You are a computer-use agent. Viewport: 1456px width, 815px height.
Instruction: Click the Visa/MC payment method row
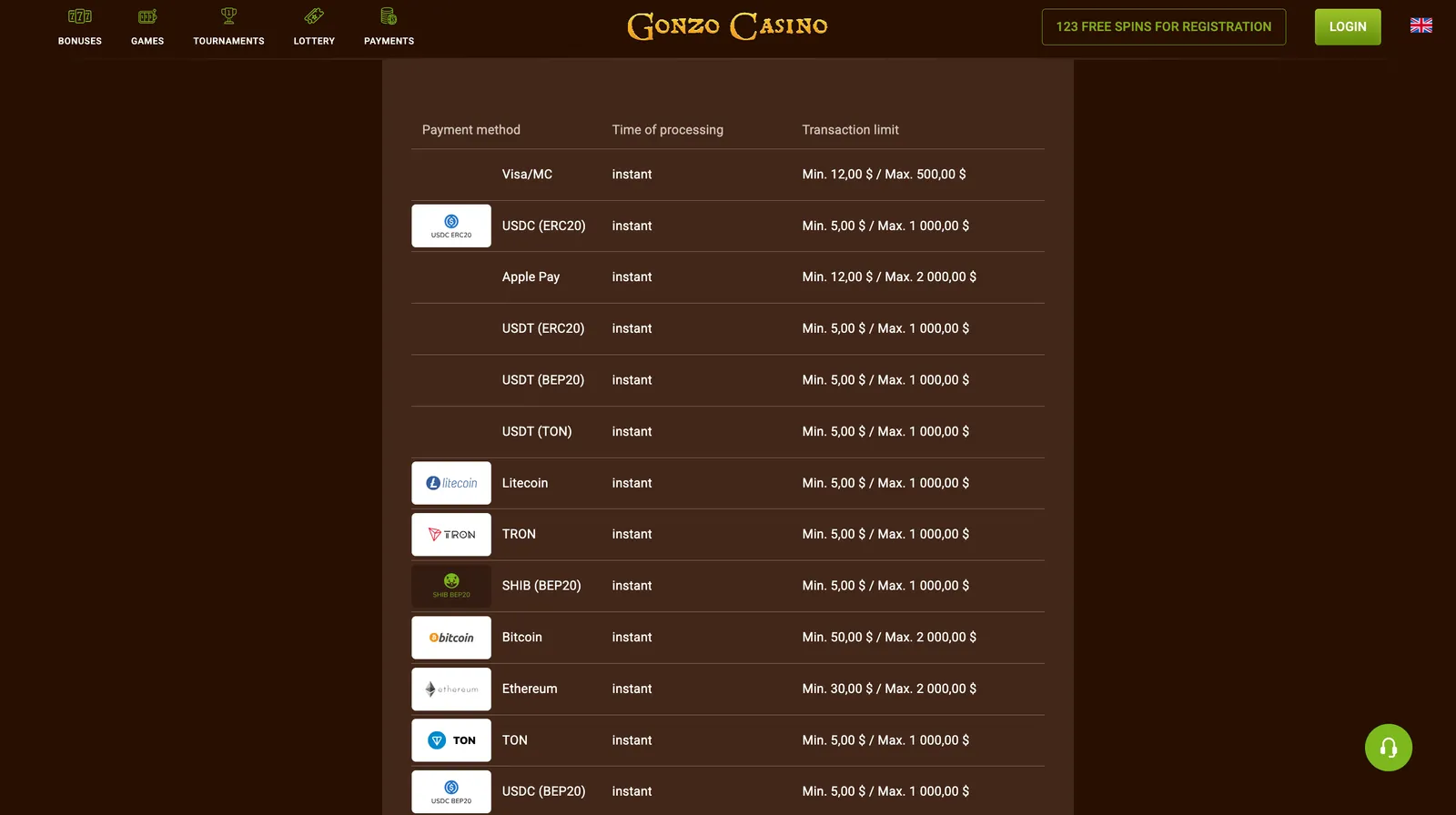[728, 175]
